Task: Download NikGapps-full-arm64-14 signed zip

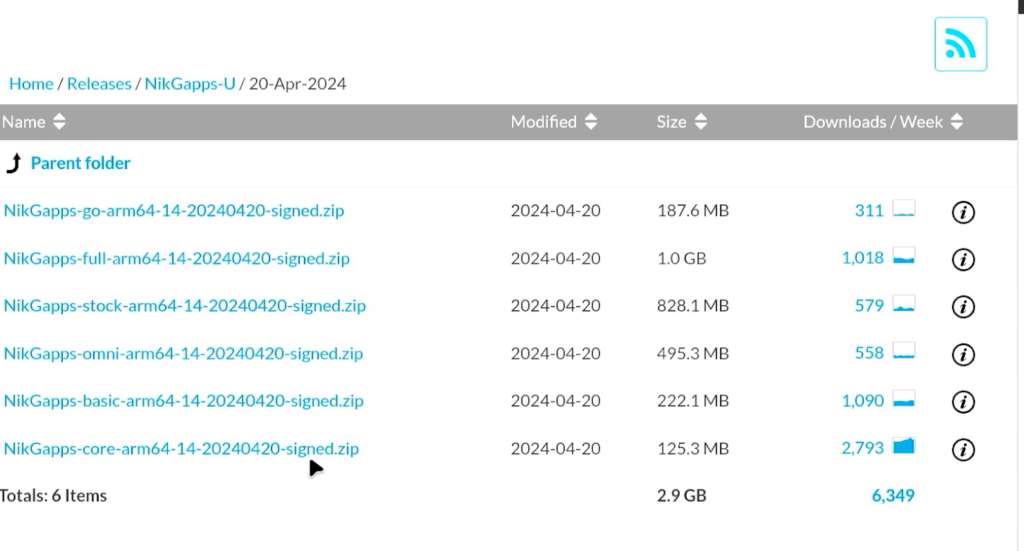Action: click(177, 259)
